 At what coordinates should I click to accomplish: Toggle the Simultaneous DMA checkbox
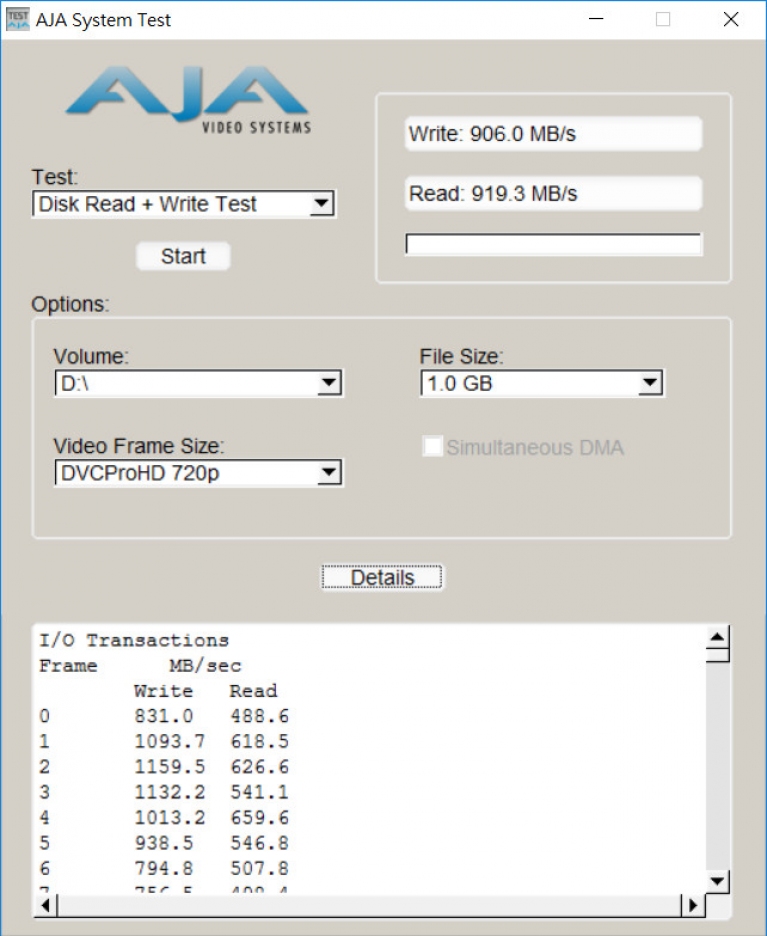point(432,447)
